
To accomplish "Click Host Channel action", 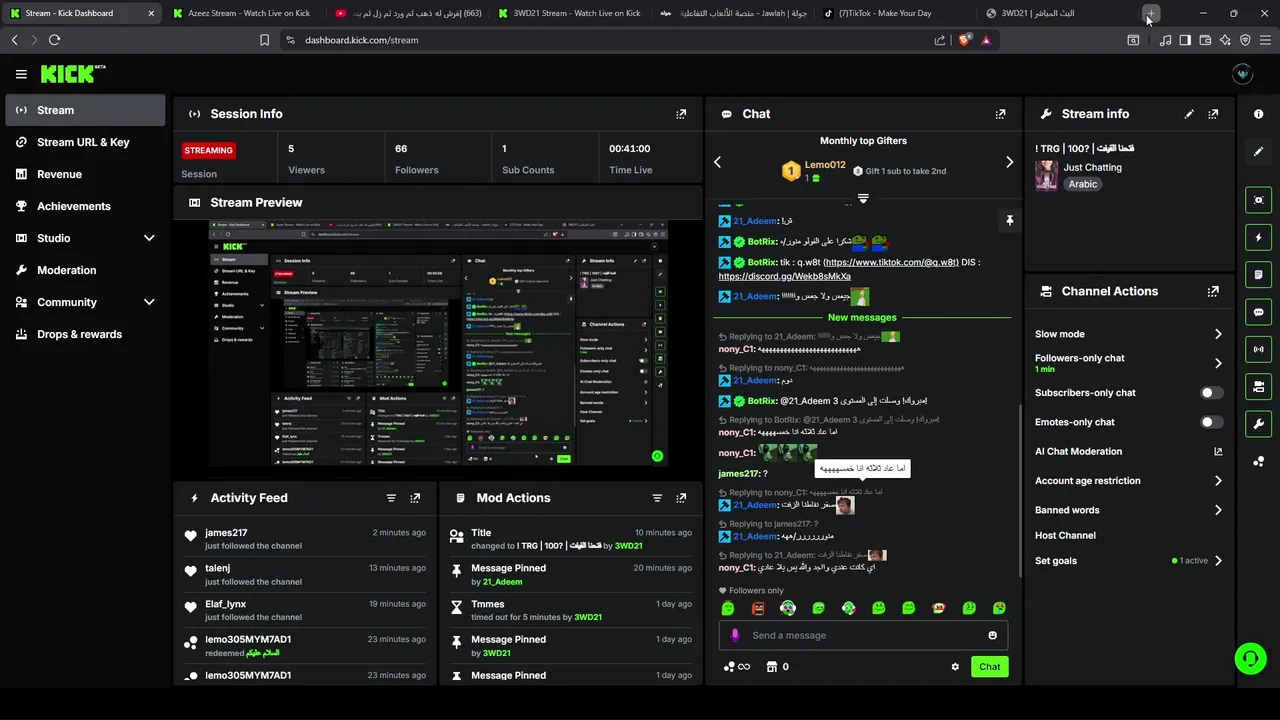I will point(1065,535).
